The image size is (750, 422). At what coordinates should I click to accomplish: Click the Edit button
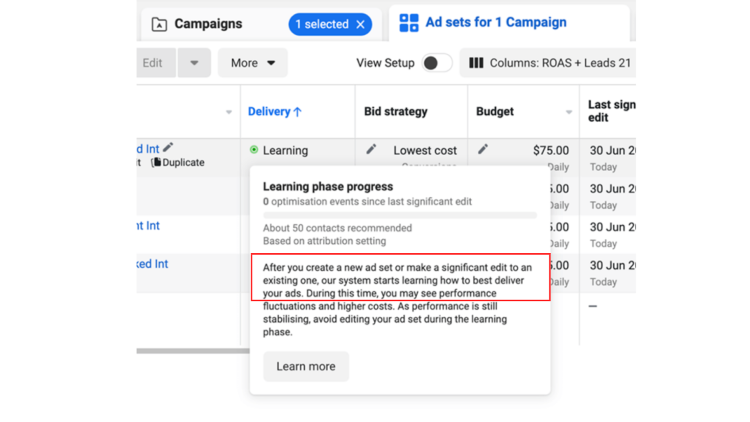153,63
